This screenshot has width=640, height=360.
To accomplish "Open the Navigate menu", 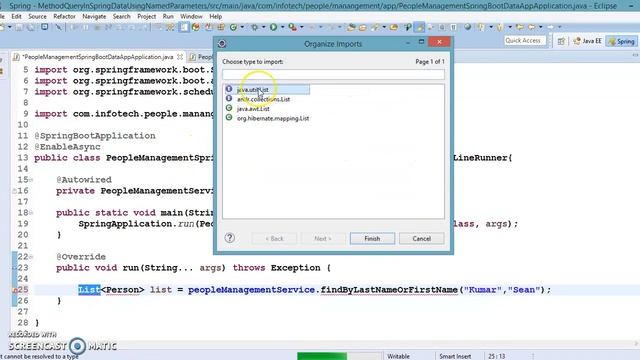I will [94, 16].
